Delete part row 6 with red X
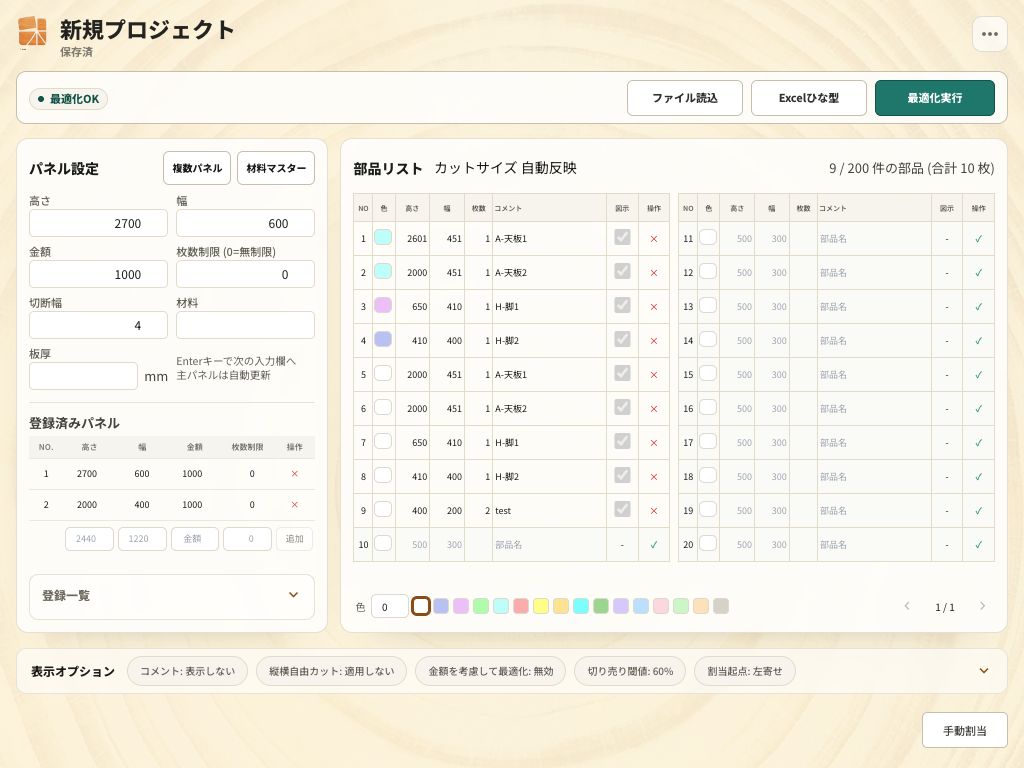The height and width of the screenshot is (768, 1024). (654, 409)
